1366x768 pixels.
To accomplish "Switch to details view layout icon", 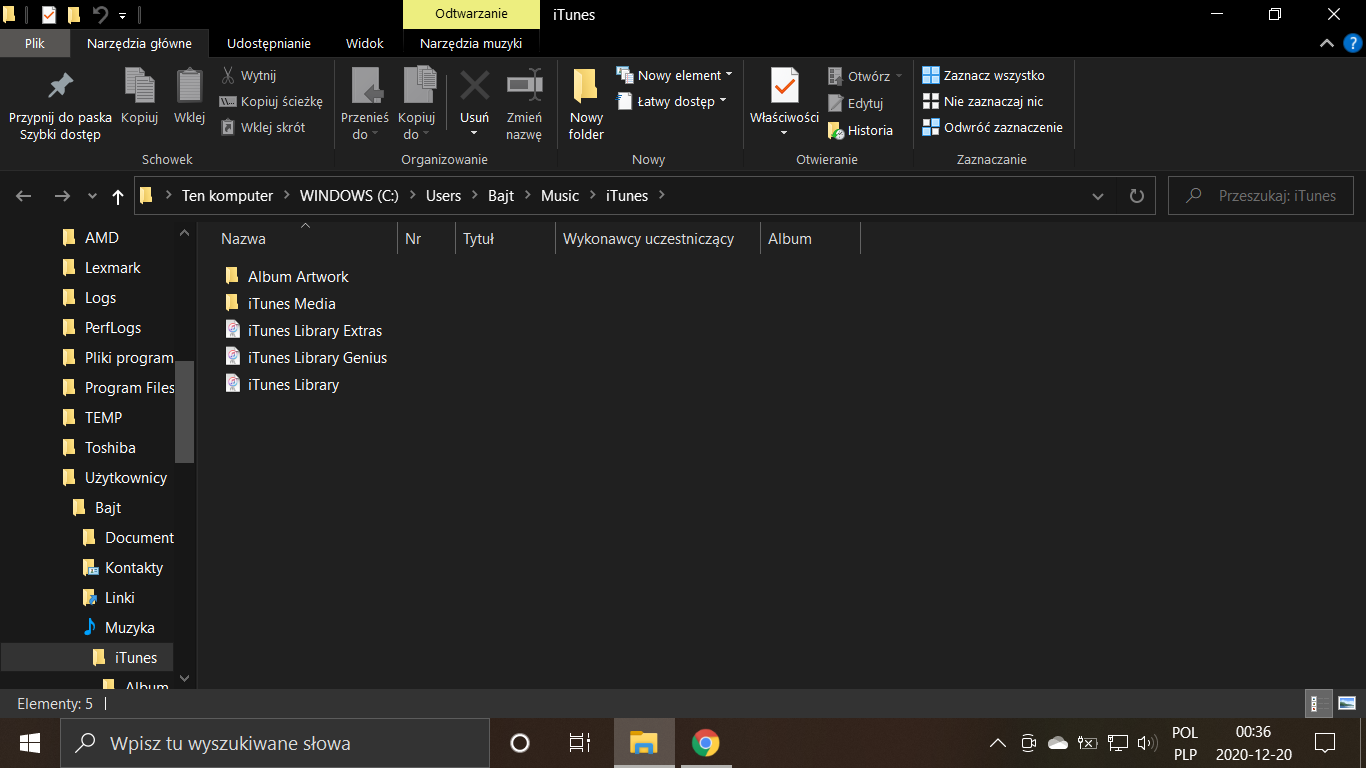I will click(x=1319, y=703).
